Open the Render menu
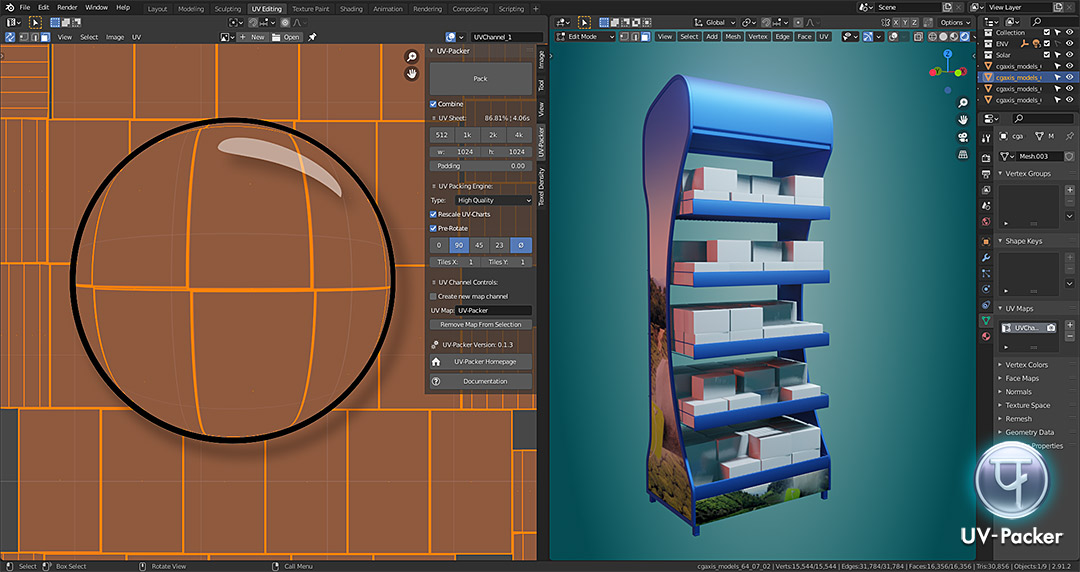This screenshot has height=572, width=1080. click(x=67, y=8)
